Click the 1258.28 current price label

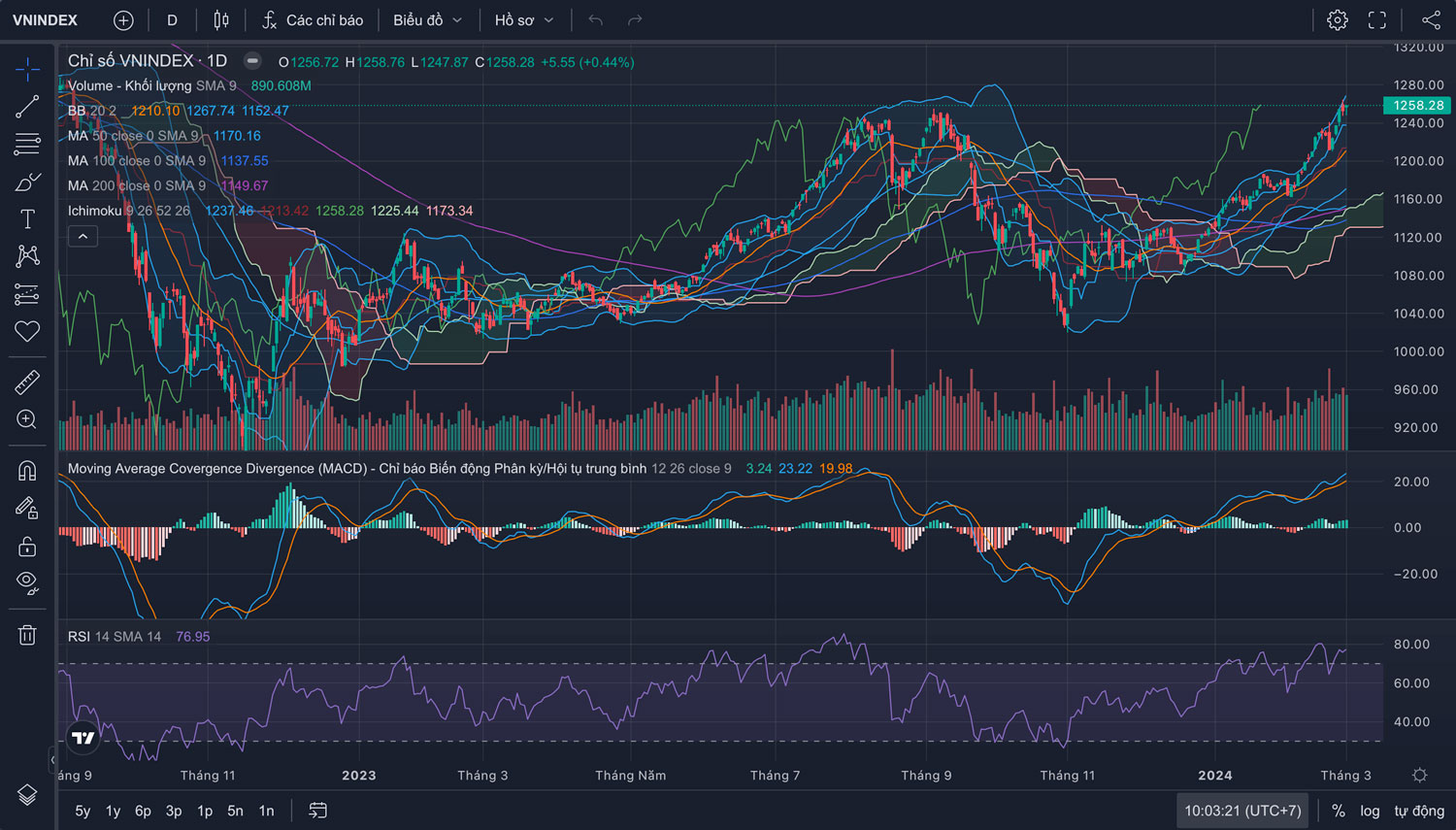click(x=1418, y=105)
